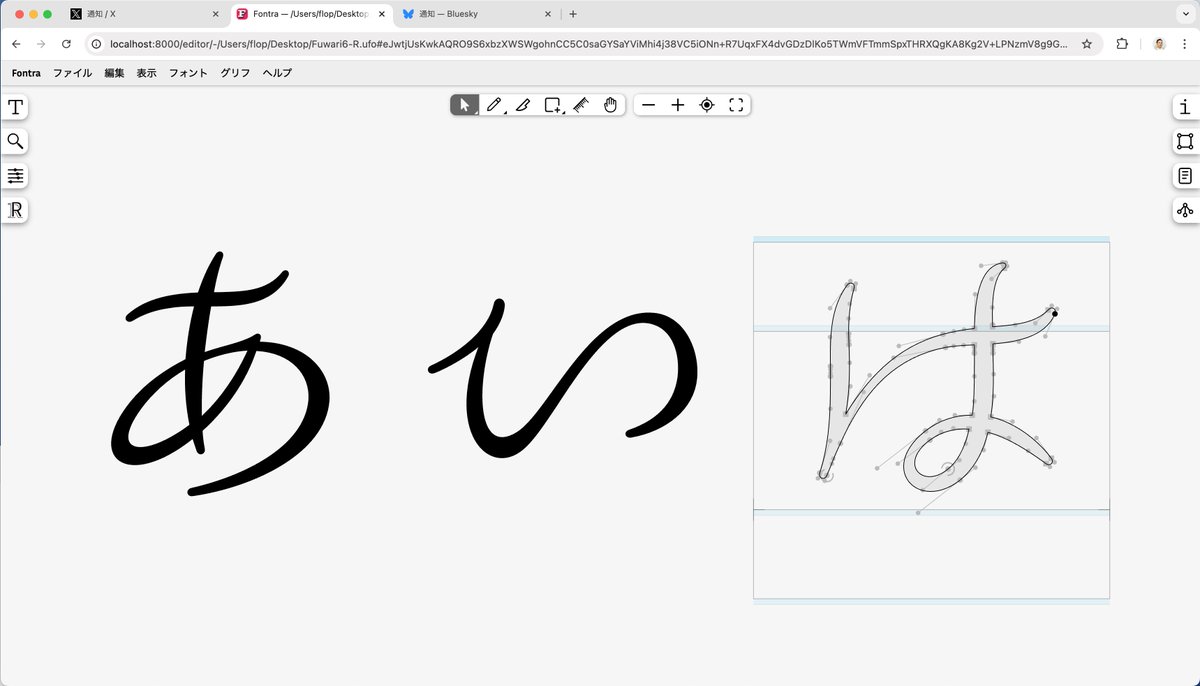Enter full screen with brackets icon
Viewport: 1200px width, 686px height.
736,105
